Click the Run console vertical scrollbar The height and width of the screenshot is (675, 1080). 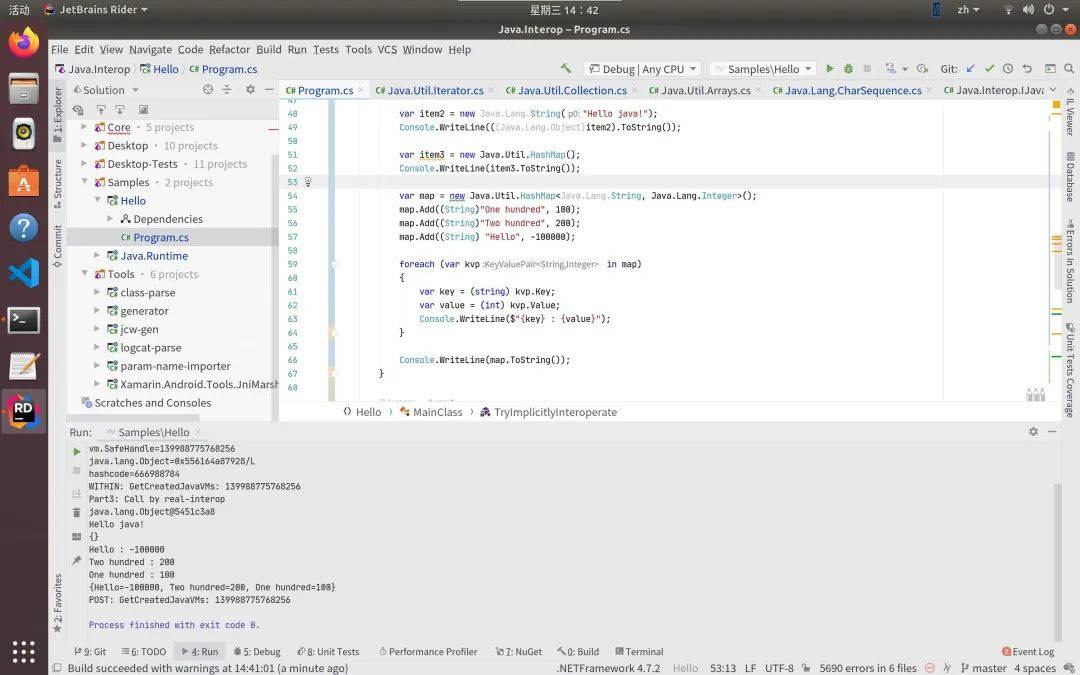click(1058, 561)
